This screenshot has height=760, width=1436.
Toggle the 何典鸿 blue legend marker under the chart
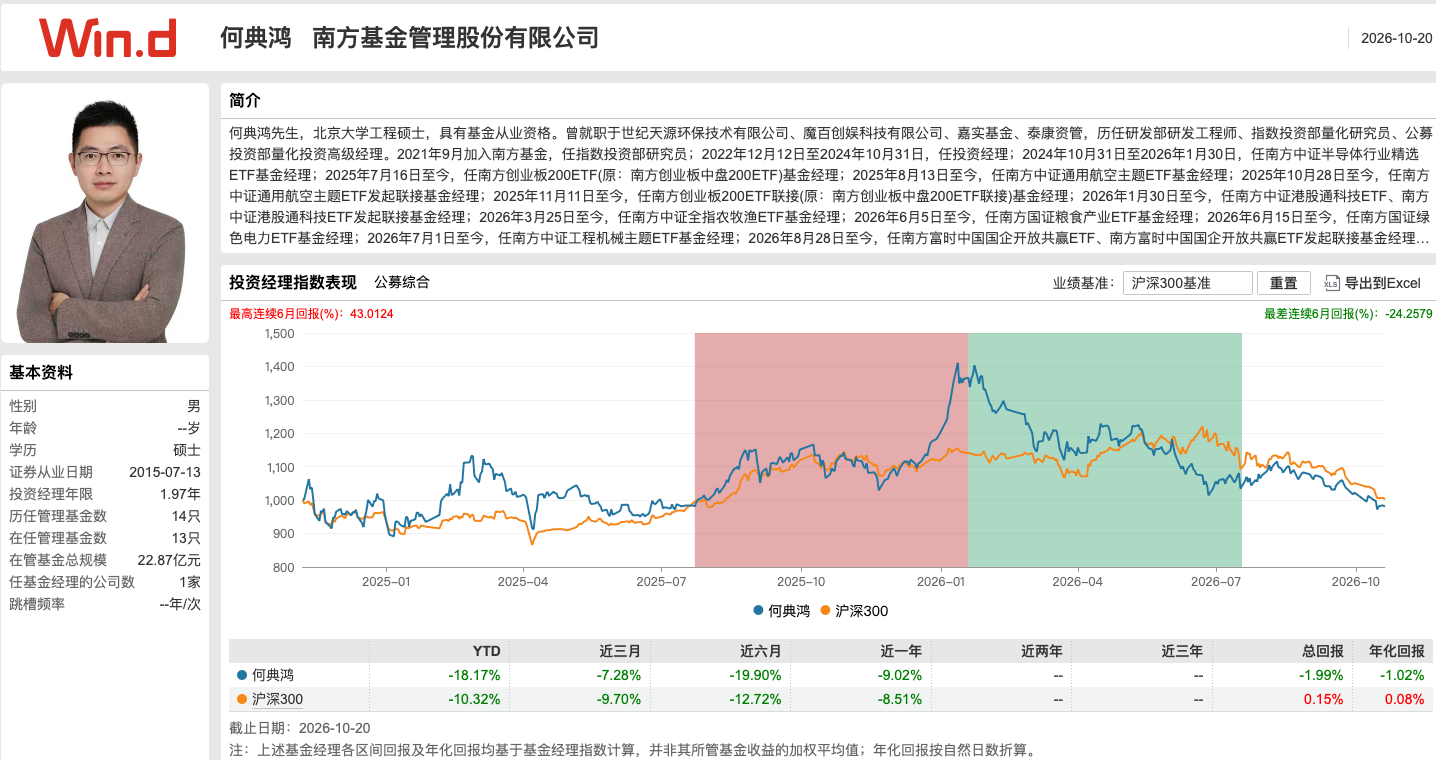coord(758,611)
